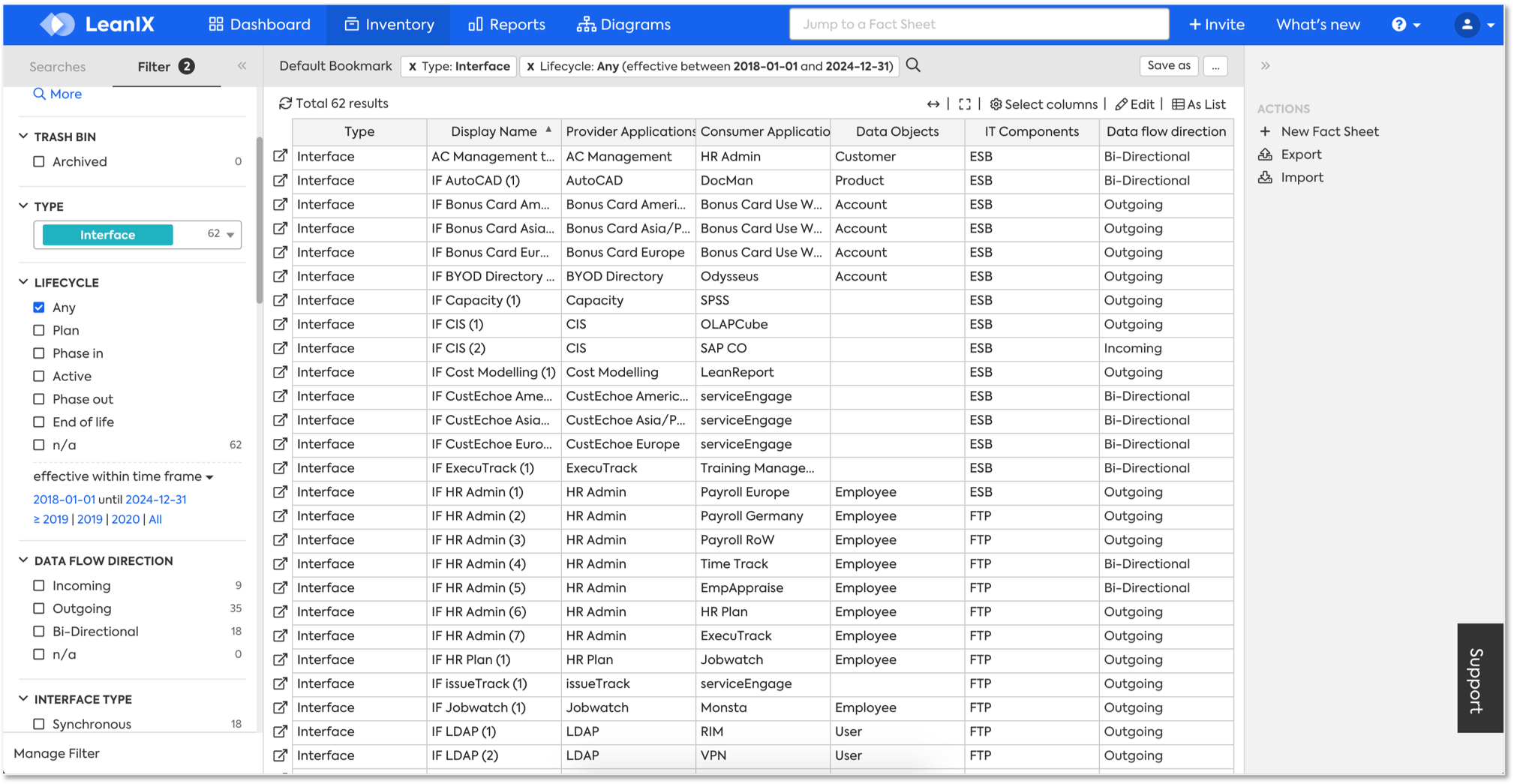
Task: Open the Diagrams tab
Action: [x=623, y=25]
